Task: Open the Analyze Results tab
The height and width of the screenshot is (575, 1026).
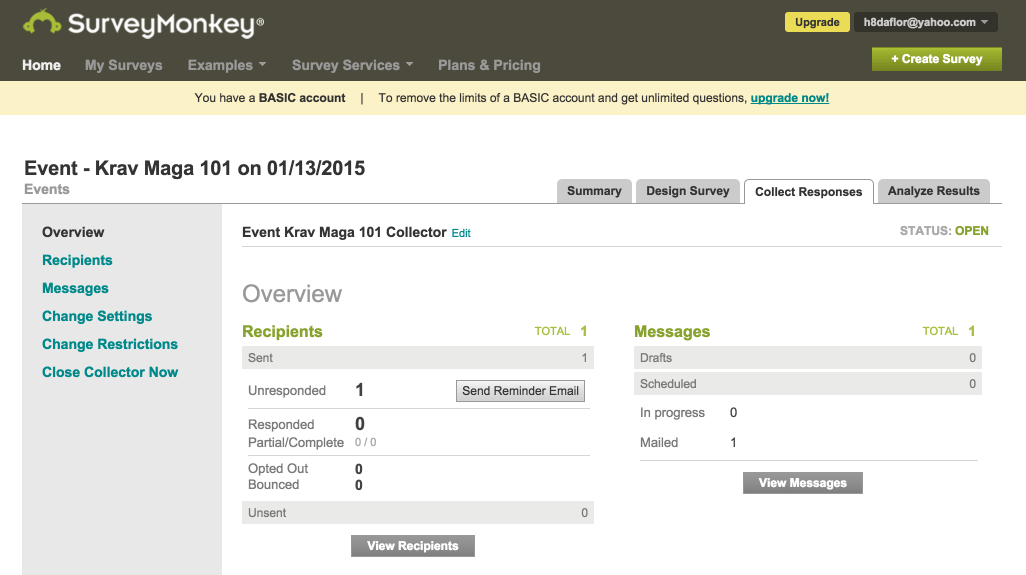Action: point(933,191)
